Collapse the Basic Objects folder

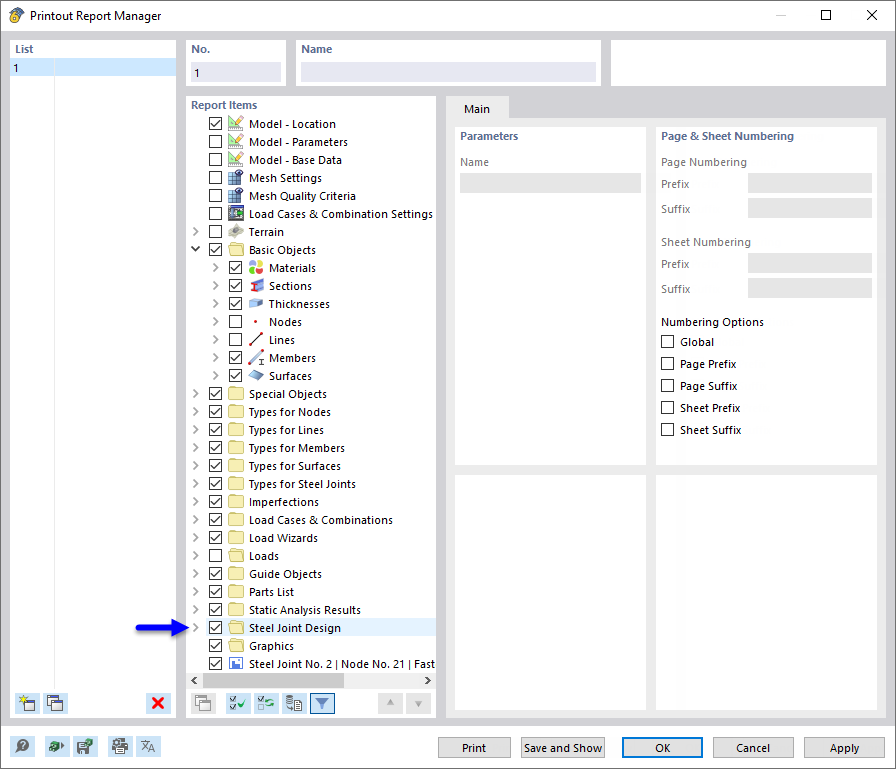(x=196, y=249)
